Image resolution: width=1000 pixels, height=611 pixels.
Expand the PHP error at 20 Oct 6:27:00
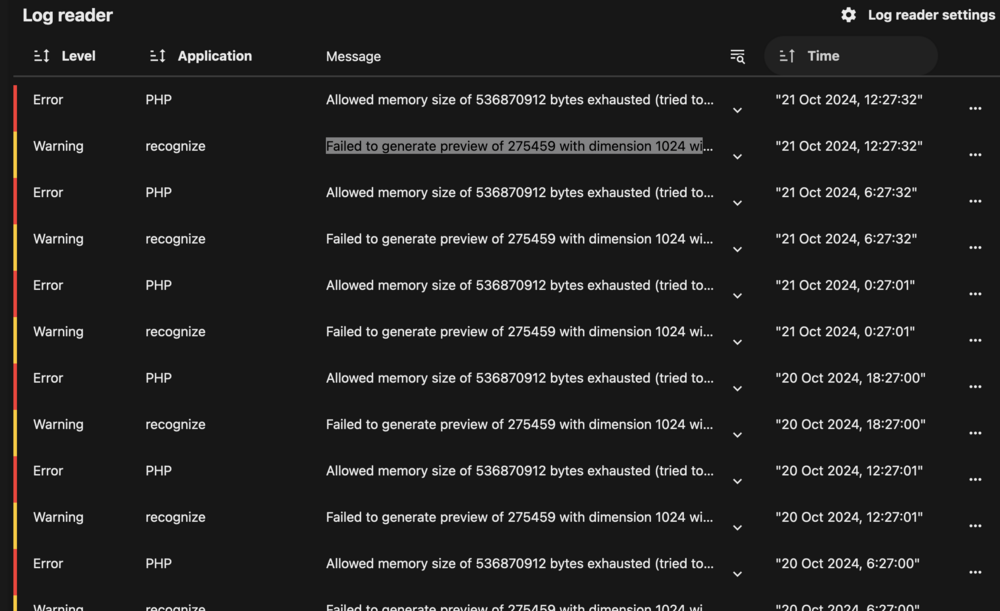click(x=737, y=574)
